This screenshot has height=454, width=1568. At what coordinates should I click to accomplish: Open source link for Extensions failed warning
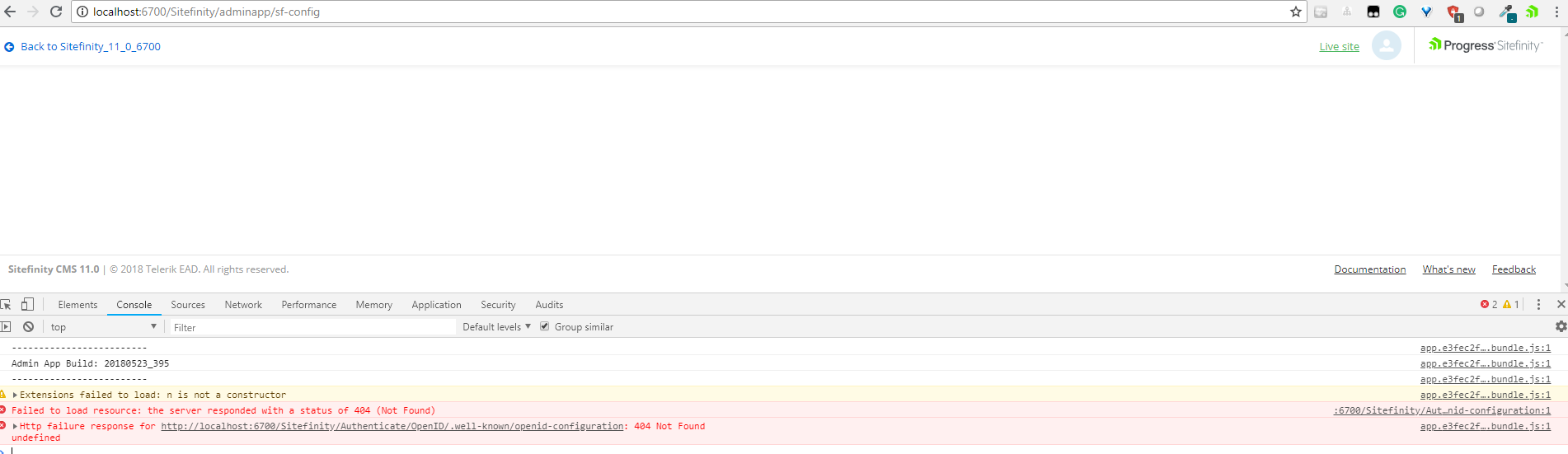point(1486,395)
